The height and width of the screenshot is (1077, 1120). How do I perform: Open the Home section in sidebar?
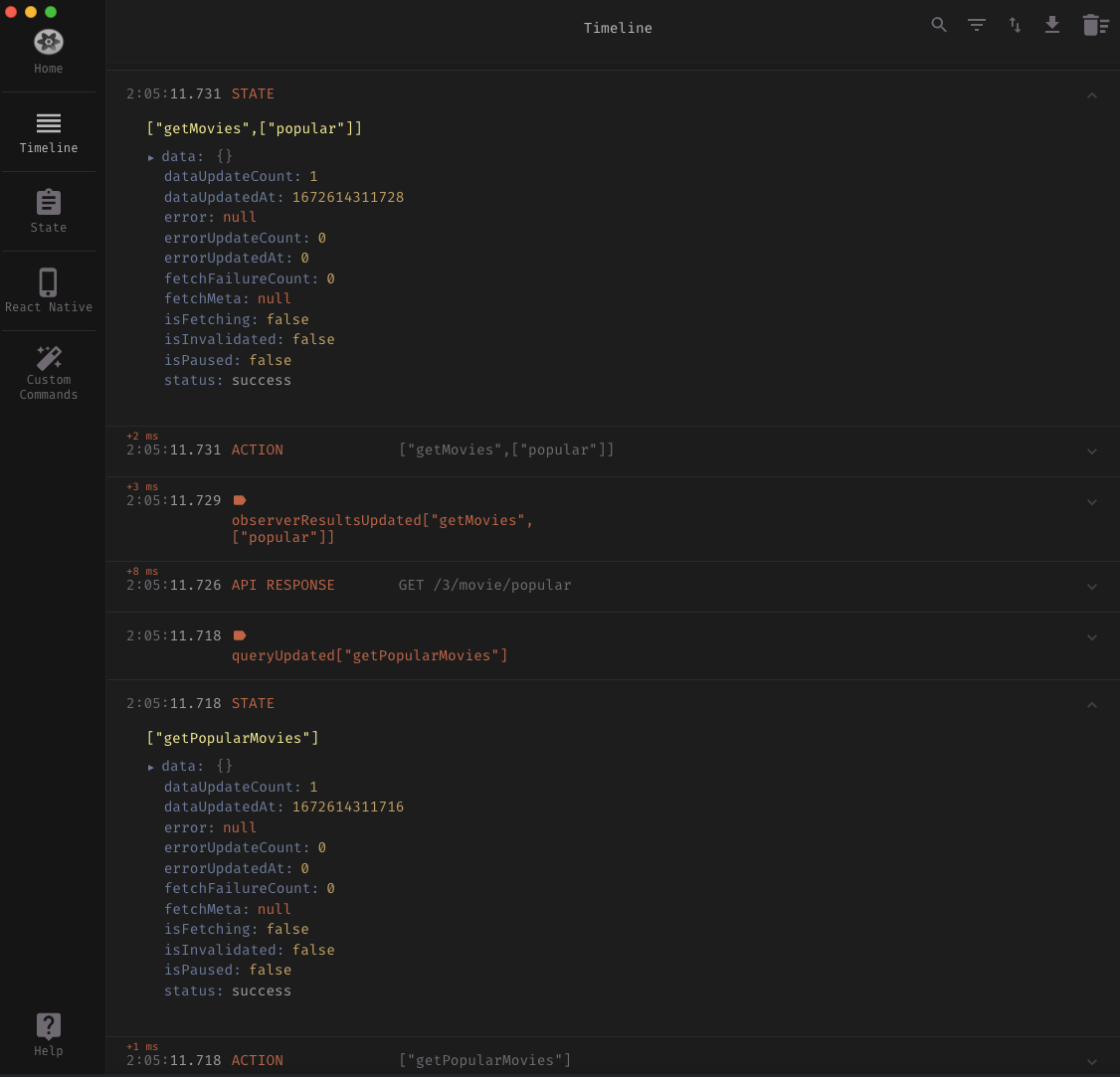(48, 52)
